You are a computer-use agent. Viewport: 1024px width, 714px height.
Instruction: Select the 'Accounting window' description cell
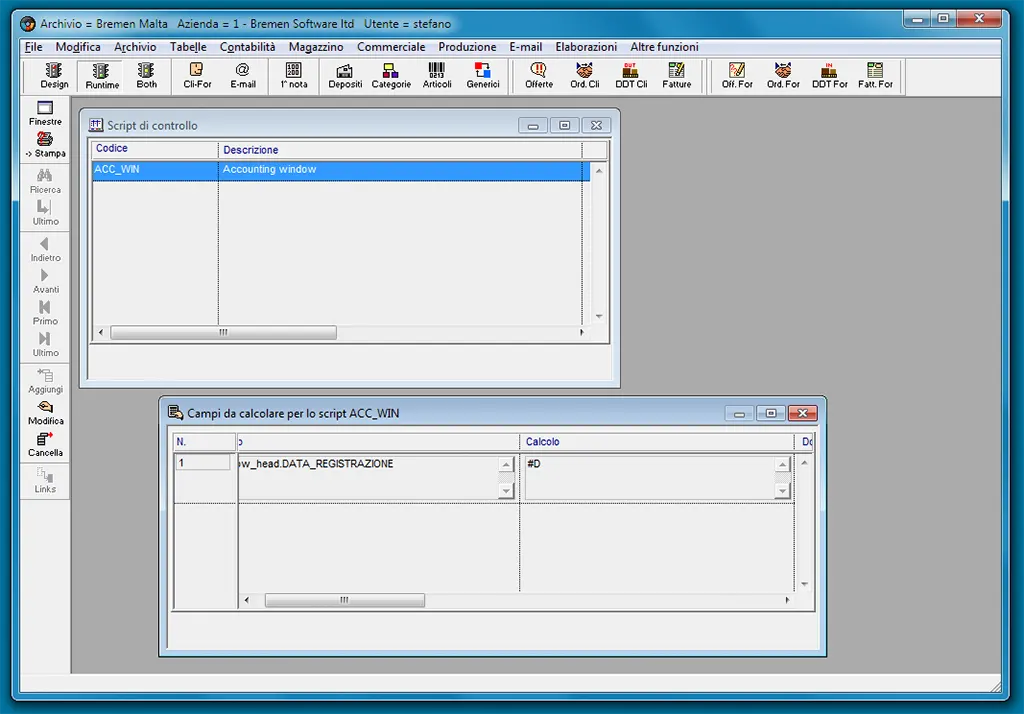tap(400, 170)
